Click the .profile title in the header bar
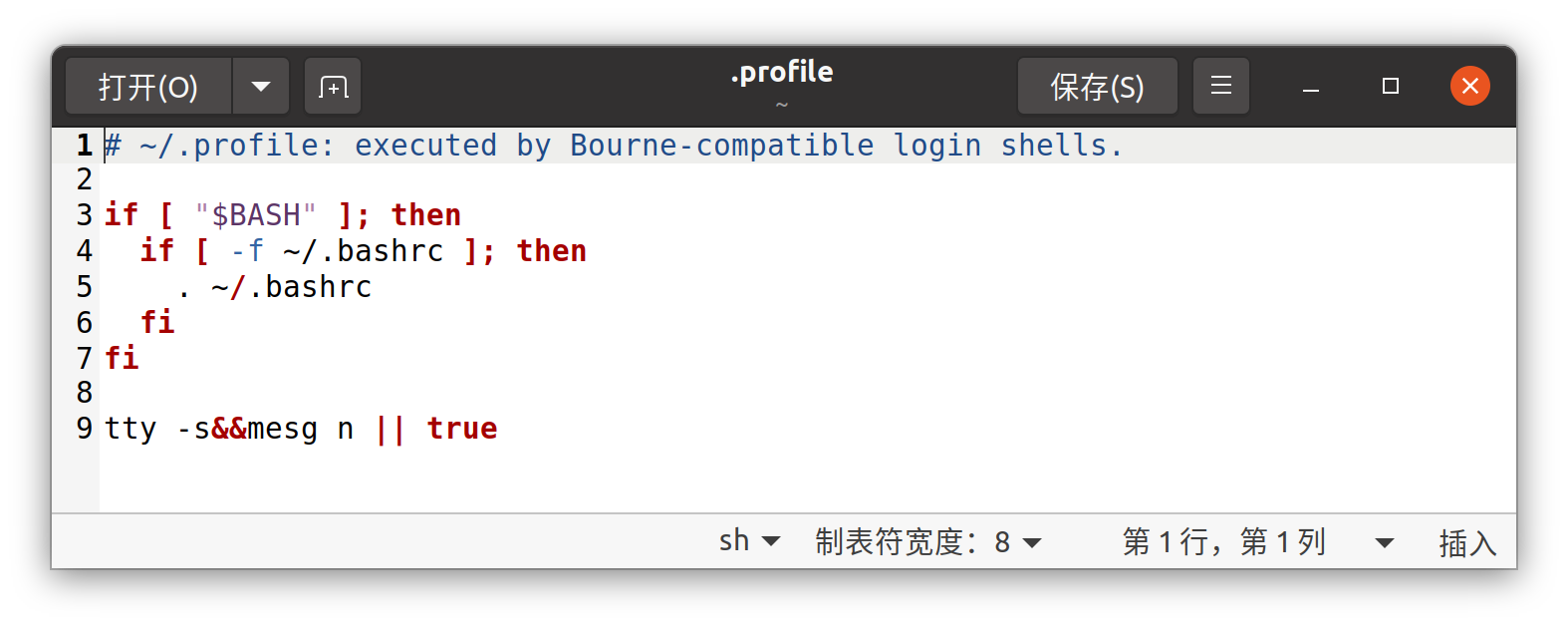Image resolution: width=1568 pixels, height=626 pixels. 782,72
